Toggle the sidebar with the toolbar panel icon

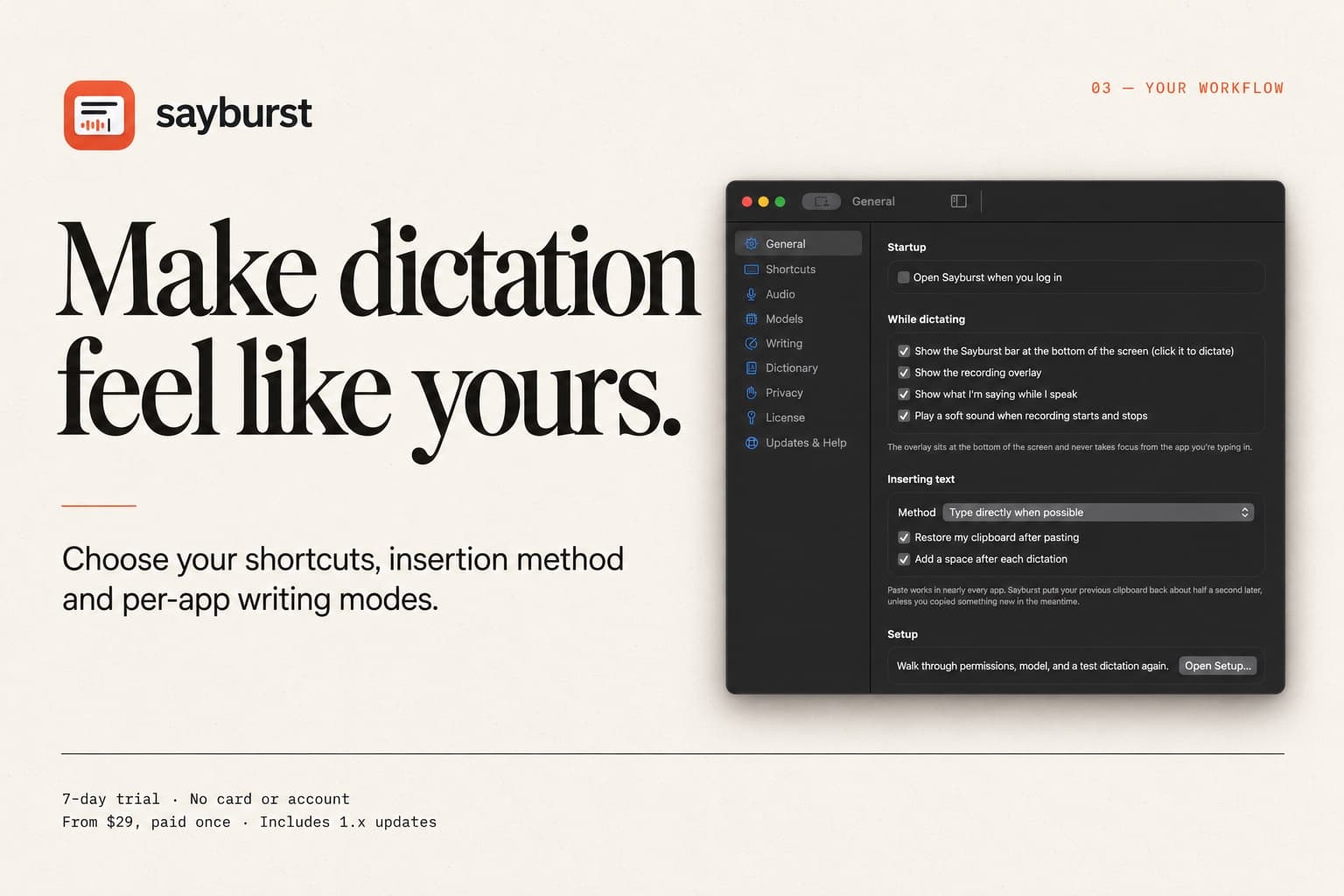pos(958,201)
